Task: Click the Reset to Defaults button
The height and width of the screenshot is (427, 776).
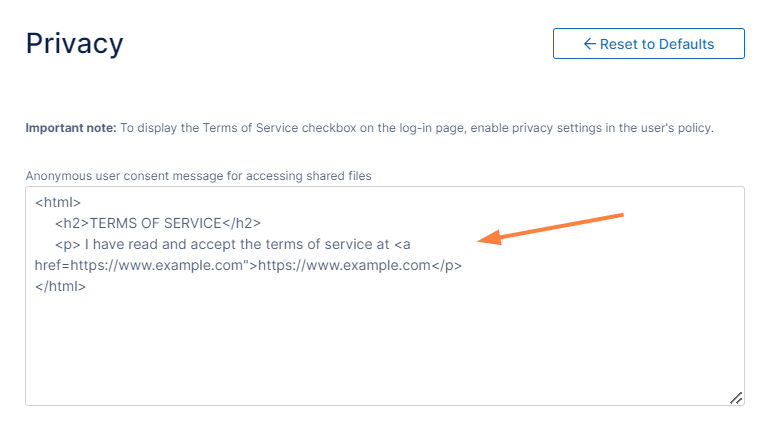Action: [x=648, y=44]
